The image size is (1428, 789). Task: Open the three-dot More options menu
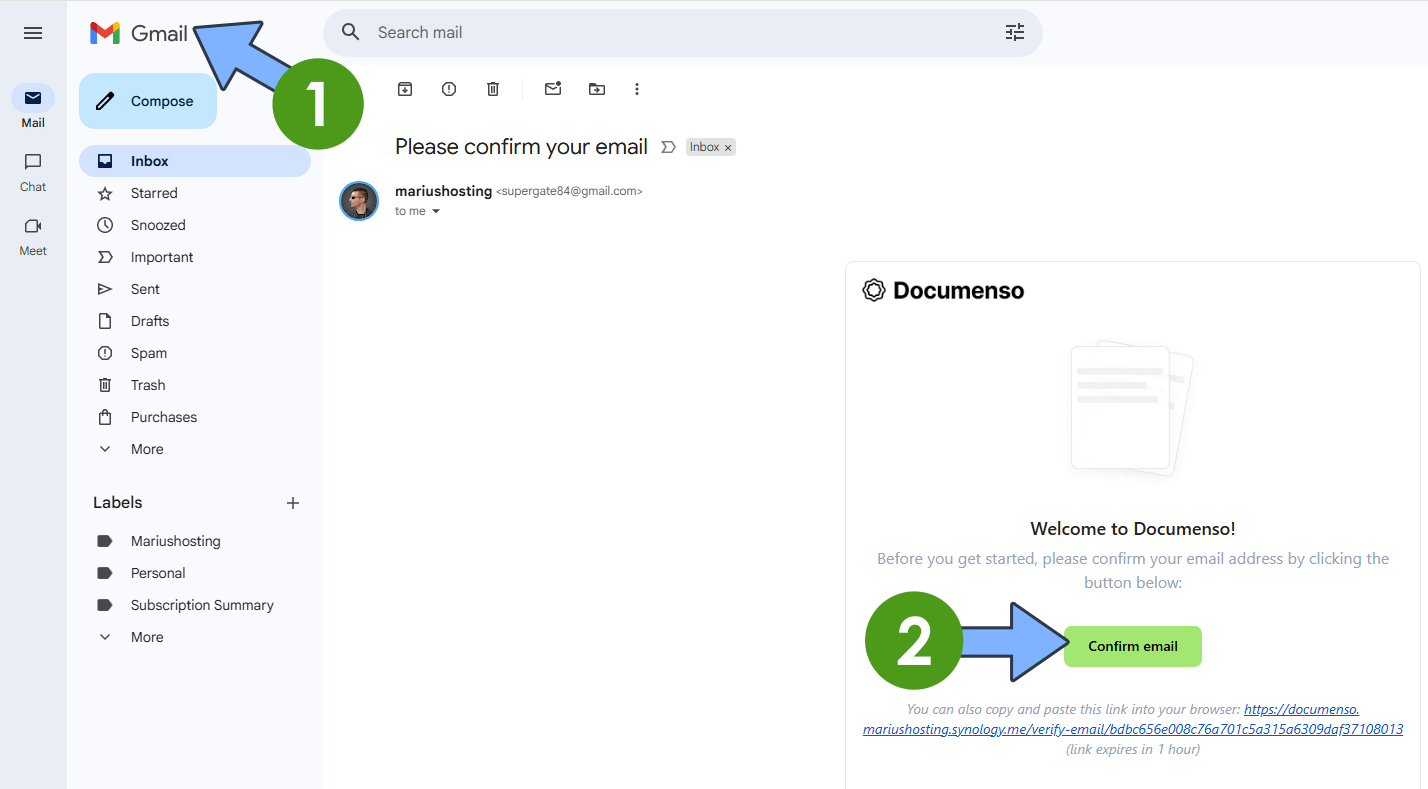click(x=637, y=89)
